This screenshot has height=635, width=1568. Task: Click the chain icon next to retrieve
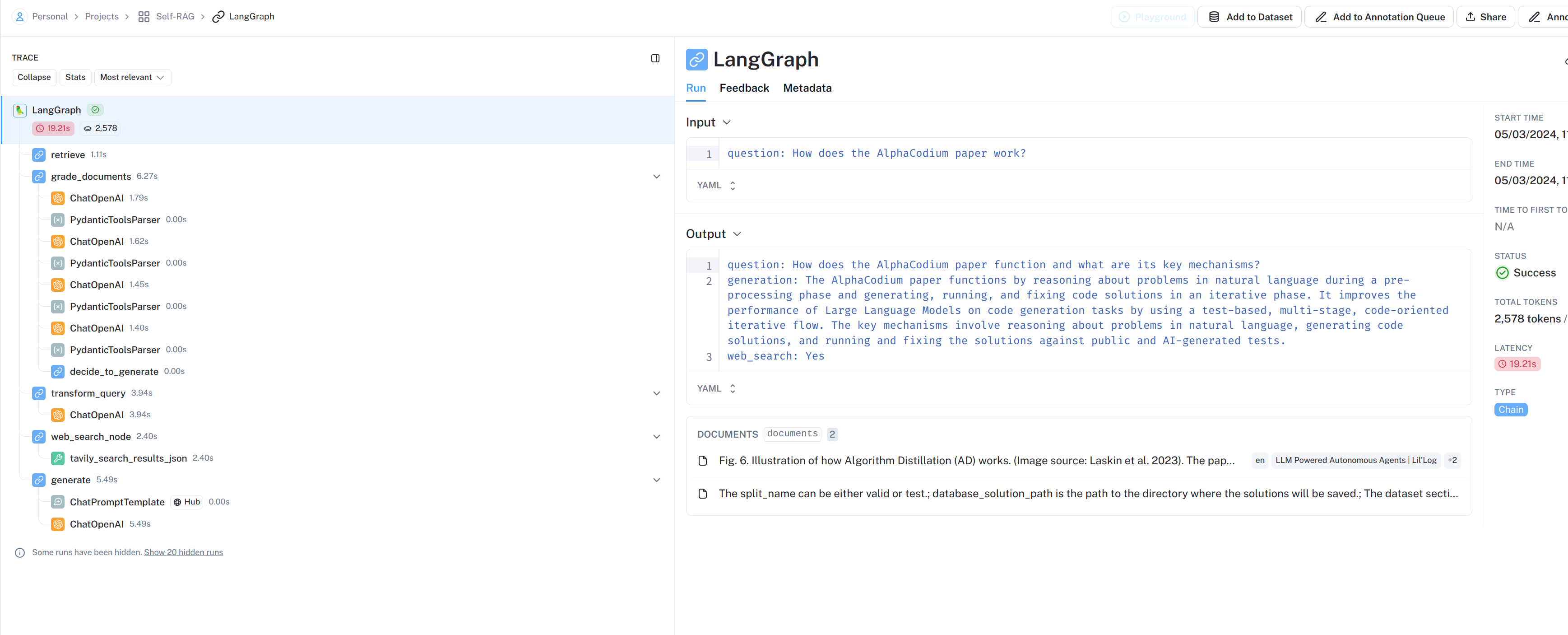pyautogui.click(x=39, y=154)
